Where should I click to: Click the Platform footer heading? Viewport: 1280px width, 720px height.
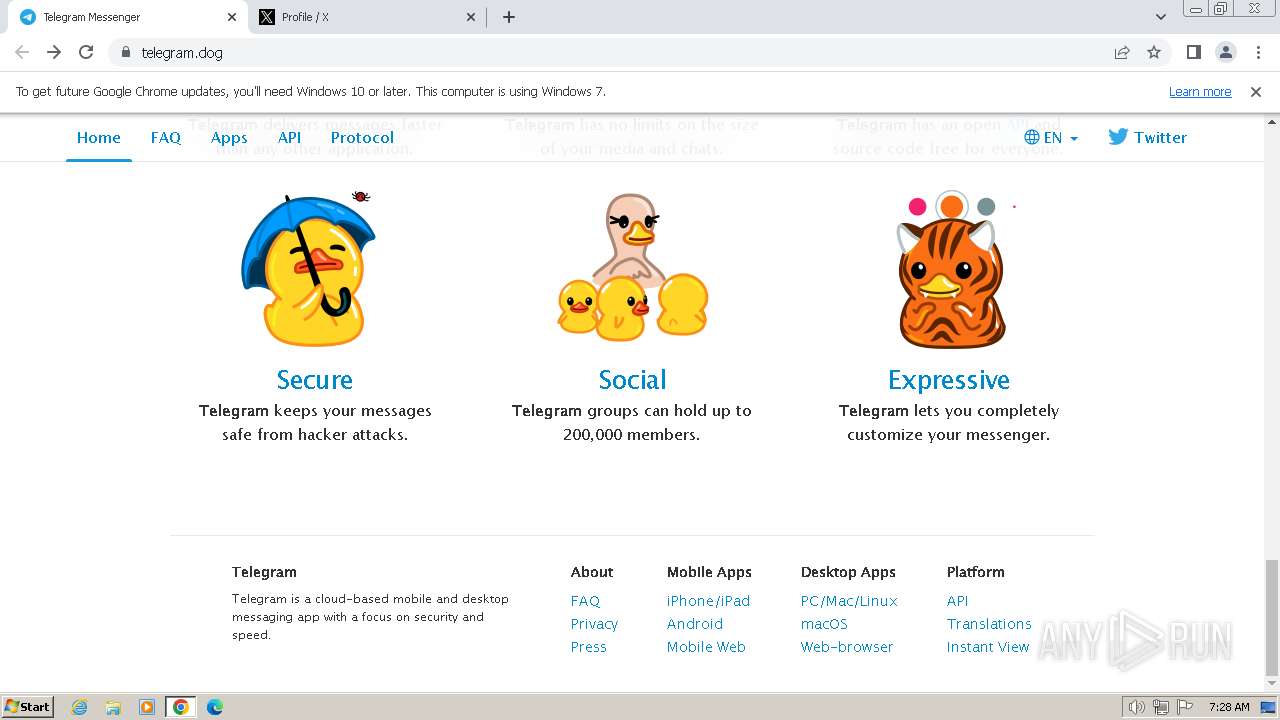pos(975,572)
